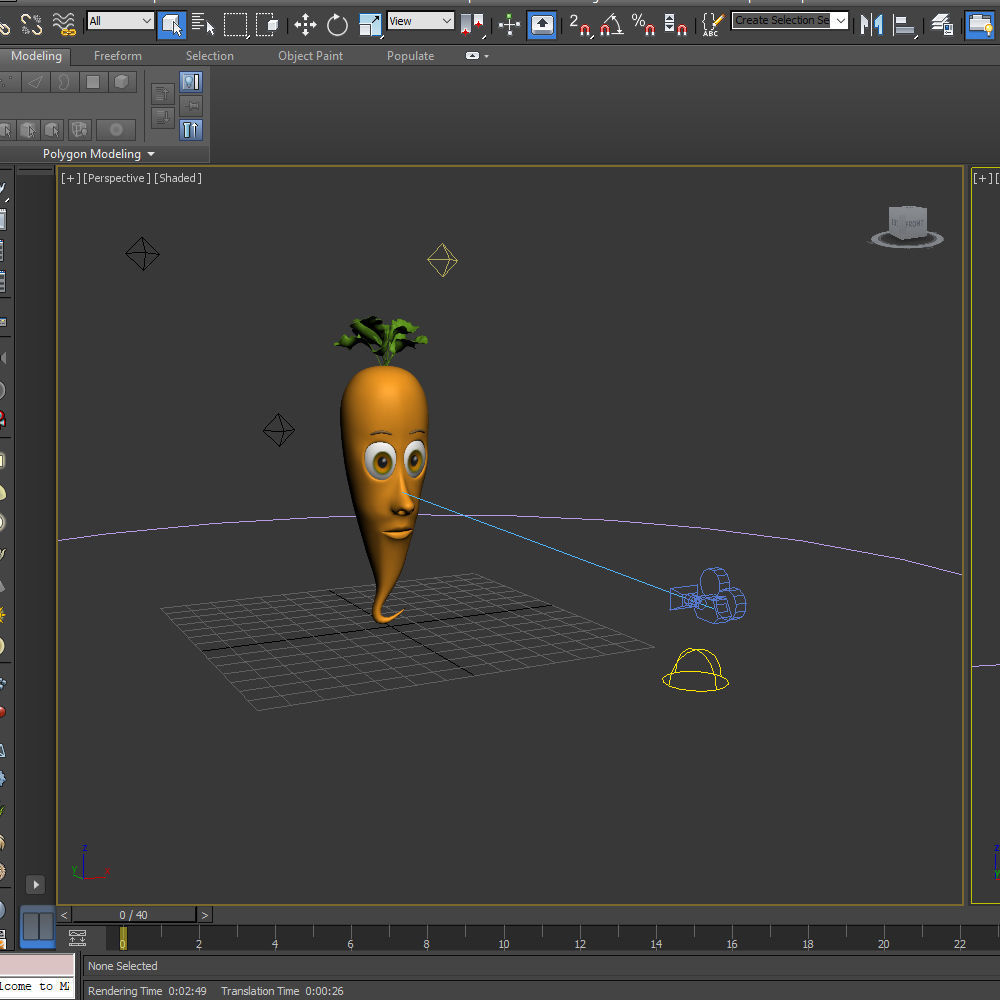
Task: Open the Manage Layers explorer
Action: pyautogui.click(x=941, y=25)
